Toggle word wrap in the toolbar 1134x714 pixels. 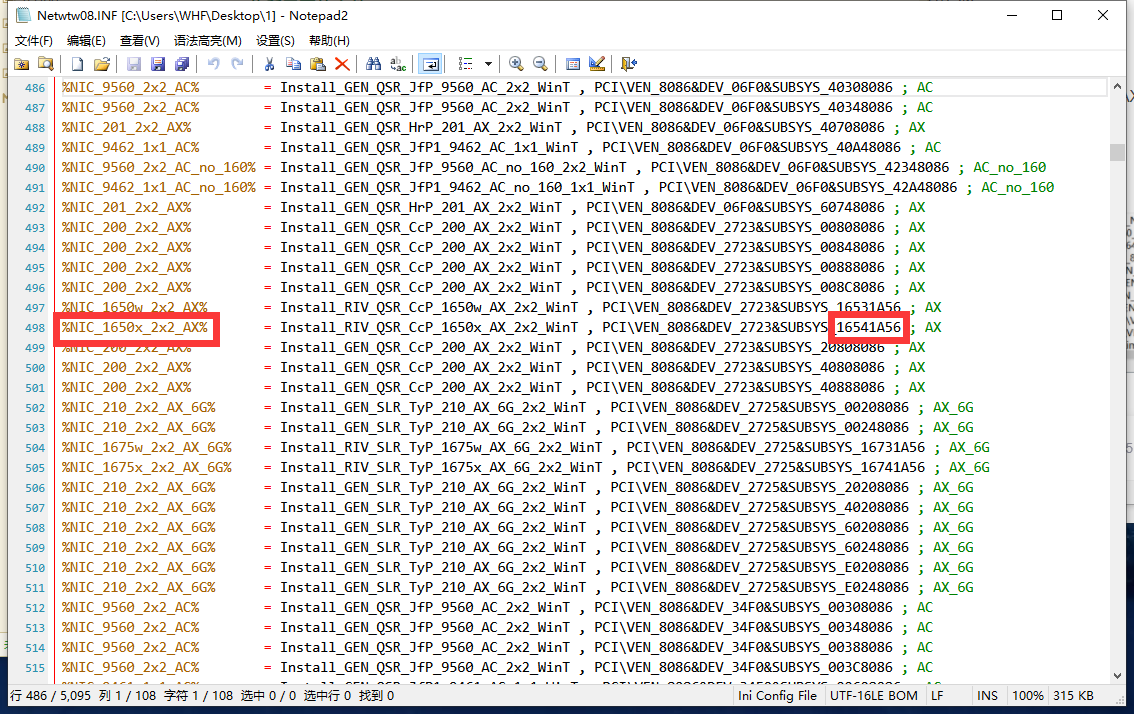tap(430, 64)
